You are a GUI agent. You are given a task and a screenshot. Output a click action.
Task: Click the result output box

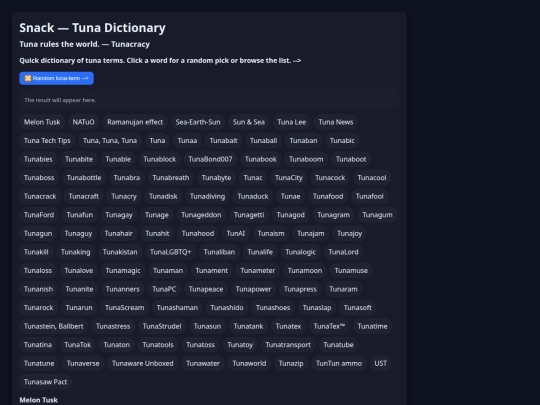pos(209,100)
